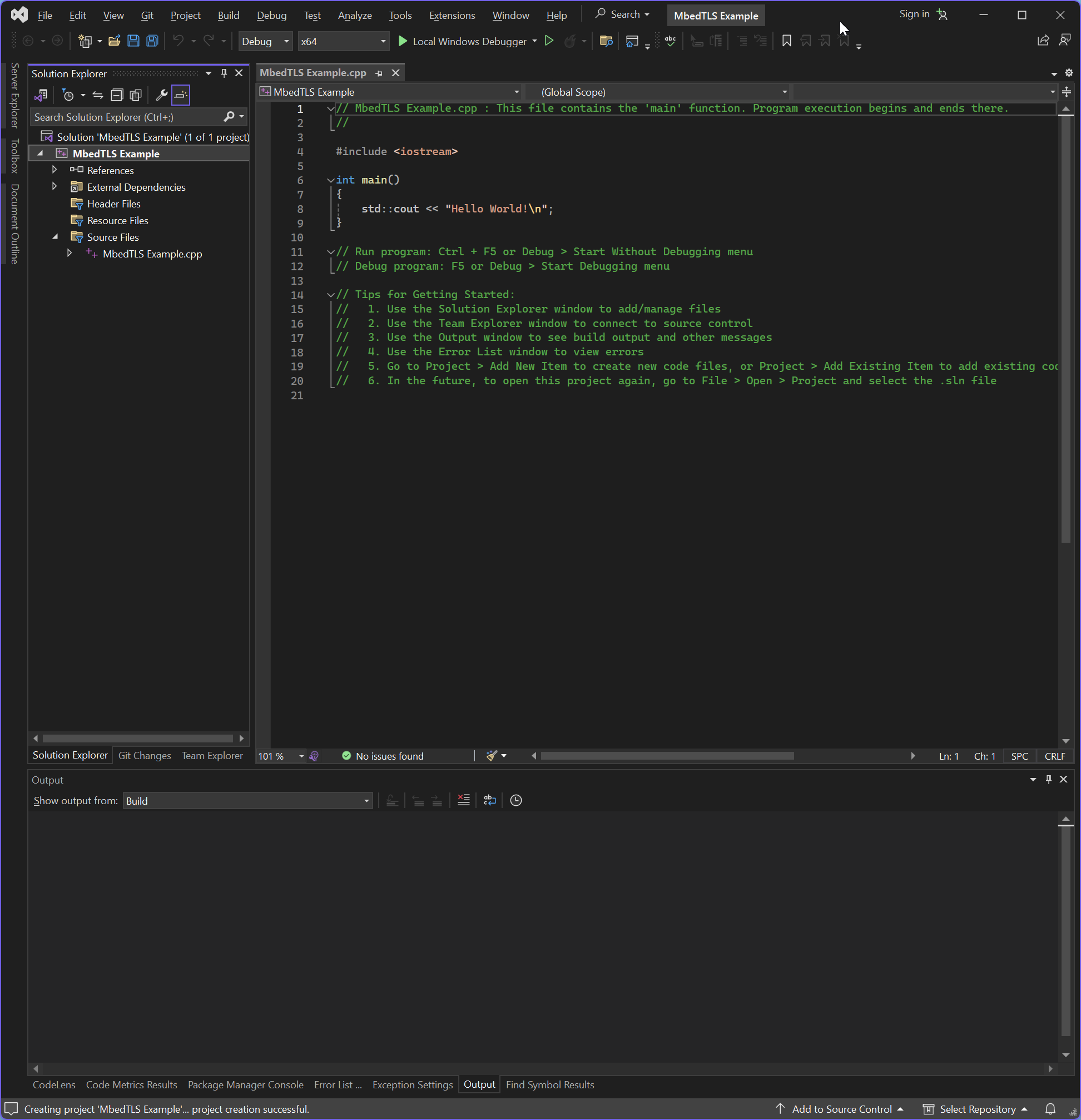
Task: Switch to the Git Changes tab
Action: coord(145,755)
